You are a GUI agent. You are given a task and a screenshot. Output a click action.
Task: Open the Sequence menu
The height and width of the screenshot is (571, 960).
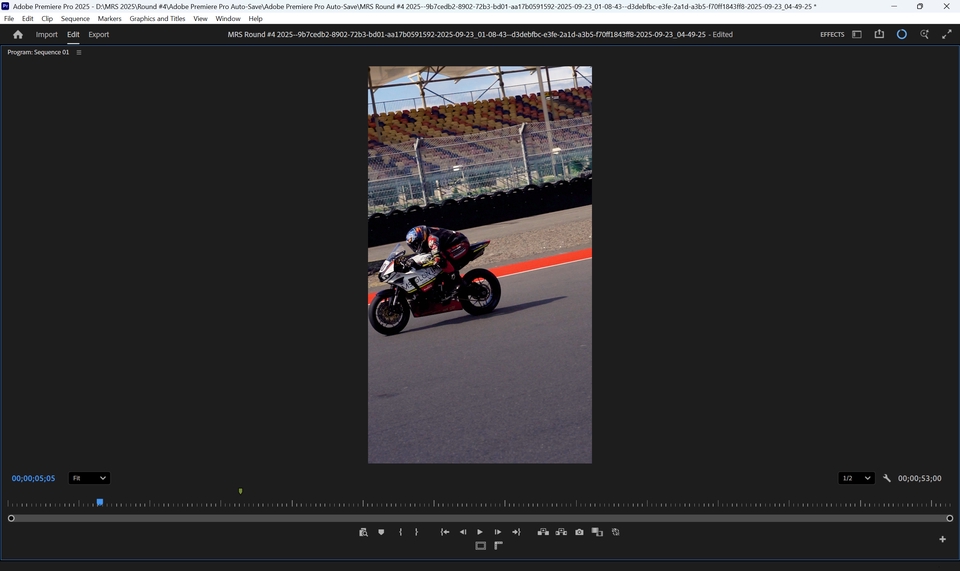coord(75,19)
